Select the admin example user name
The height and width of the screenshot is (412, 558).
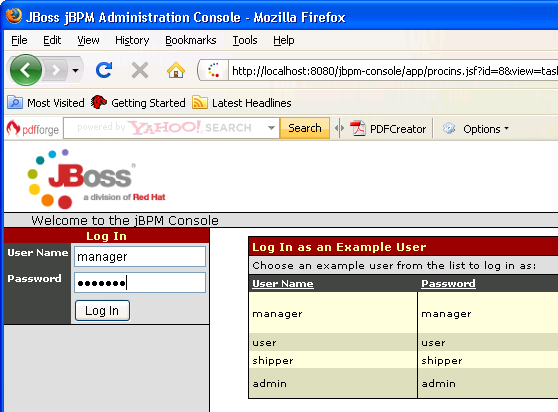(x=269, y=383)
